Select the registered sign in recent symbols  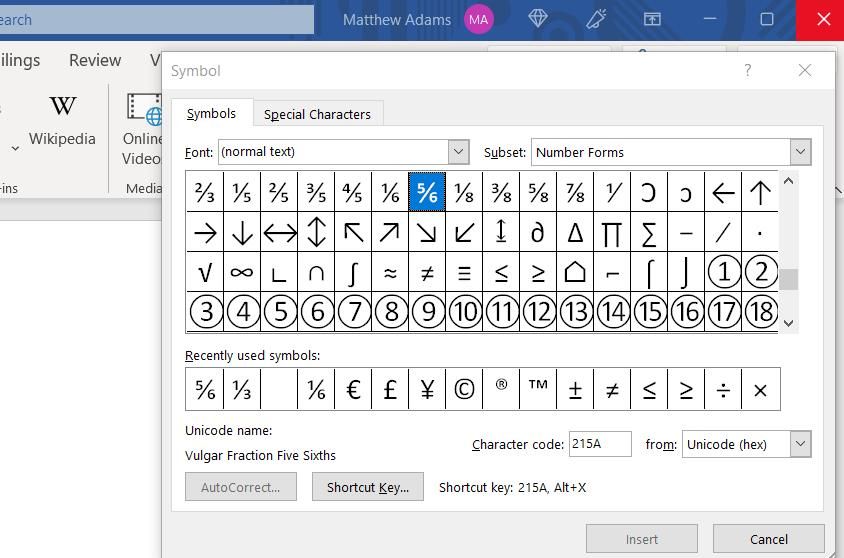[501, 389]
